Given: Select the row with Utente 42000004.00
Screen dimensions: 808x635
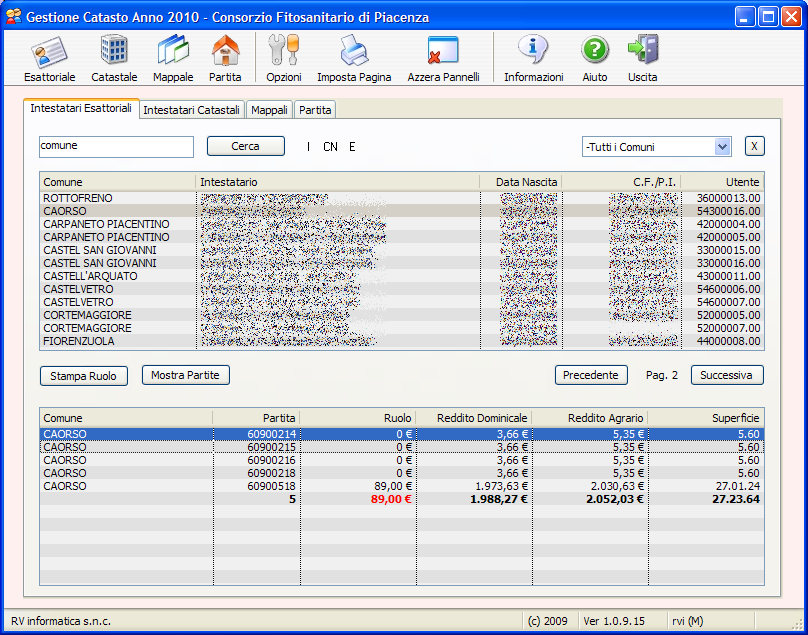Looking at the screenshot, I should (x=402, y=224).
